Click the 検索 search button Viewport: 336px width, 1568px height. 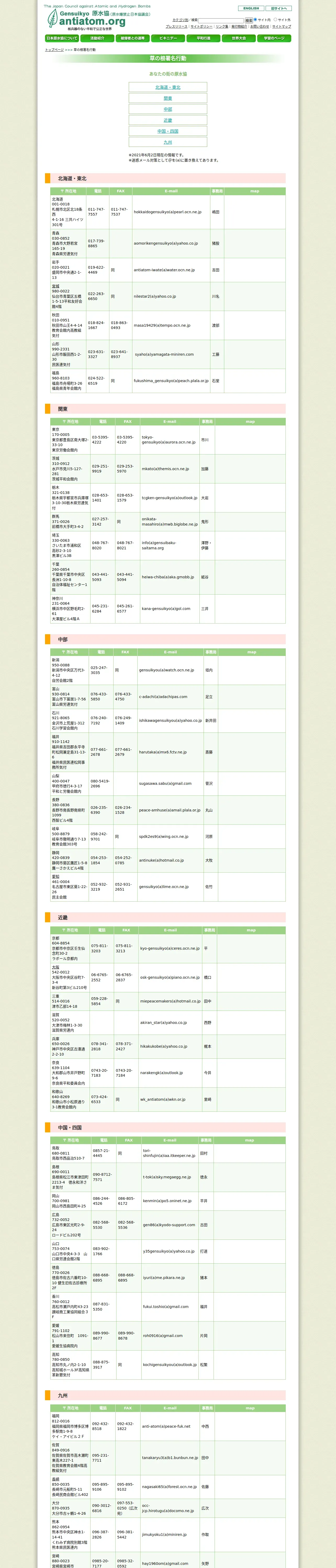[249, 20]
